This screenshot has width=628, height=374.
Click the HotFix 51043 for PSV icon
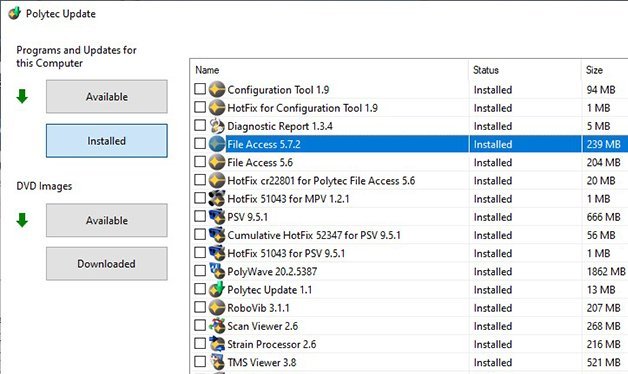tap(217, 253)
